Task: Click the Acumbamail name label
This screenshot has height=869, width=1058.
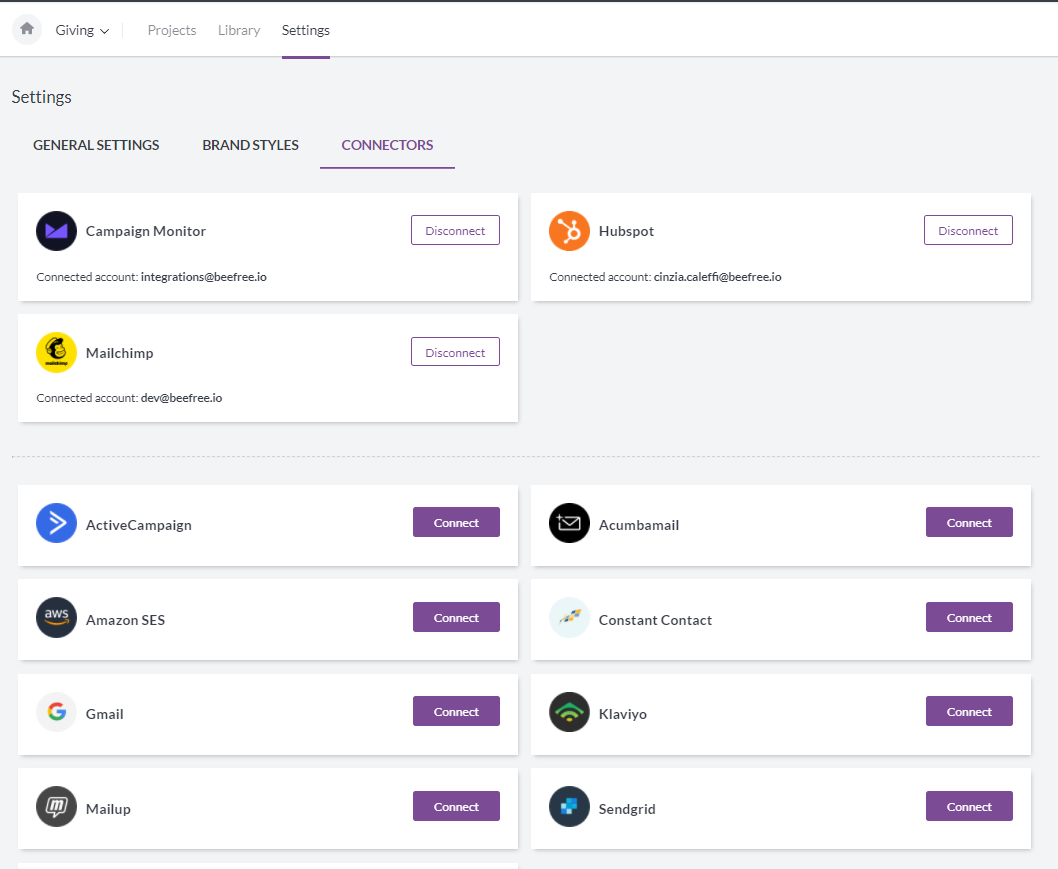Action: pos(638,525)
